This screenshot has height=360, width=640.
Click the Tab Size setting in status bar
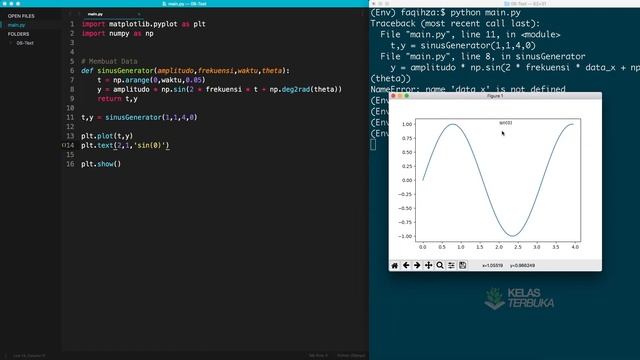tap(318, 356)
